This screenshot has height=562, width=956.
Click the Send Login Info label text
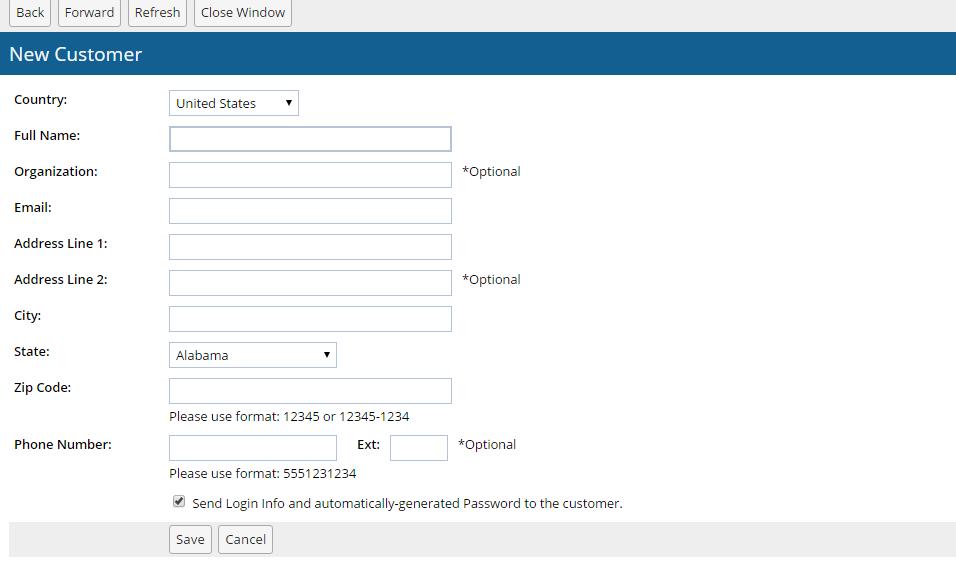407,504
